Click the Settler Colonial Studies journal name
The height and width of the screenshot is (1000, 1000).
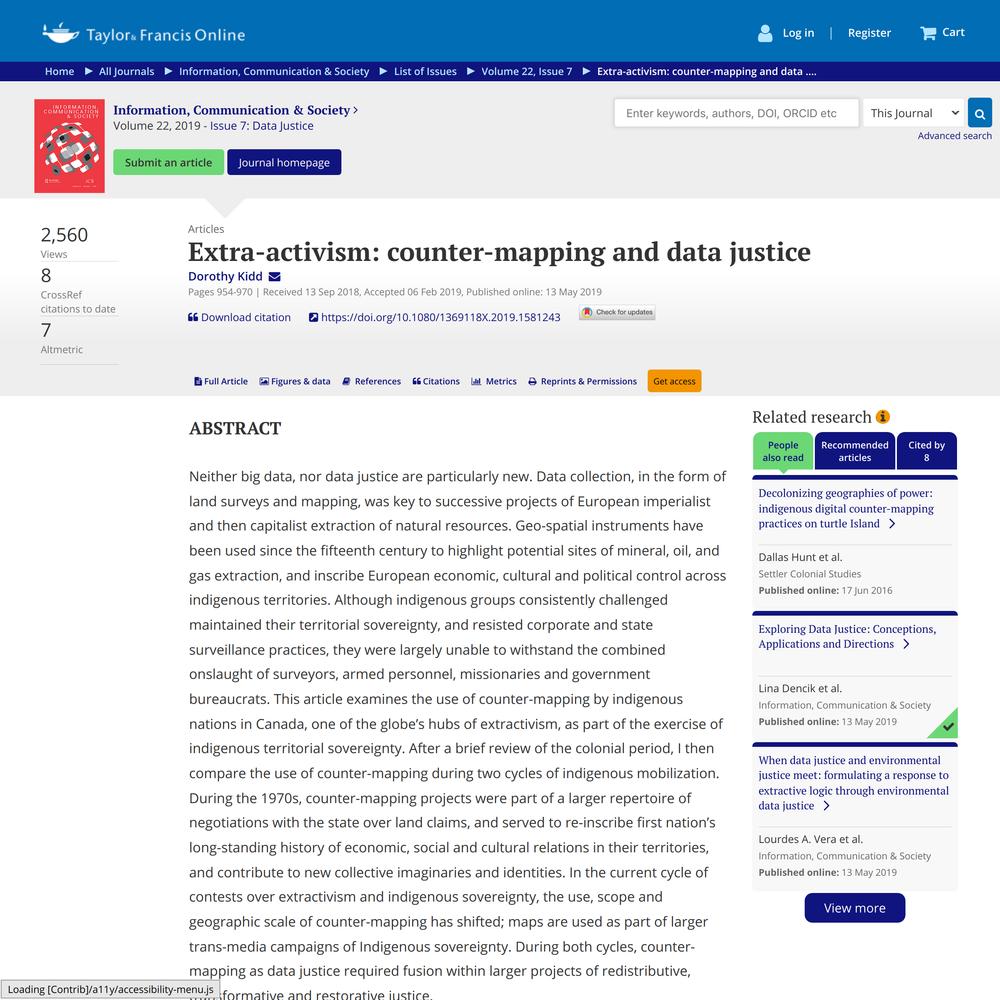(809, 574)
